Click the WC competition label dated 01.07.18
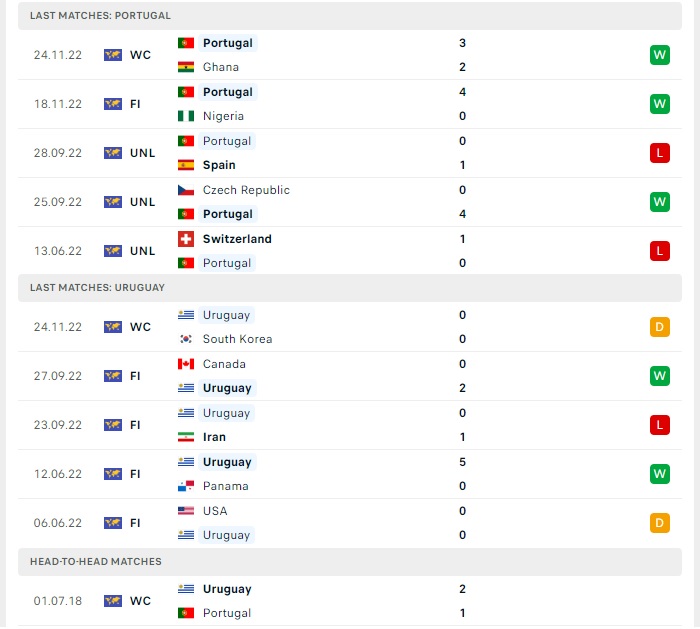This screenshot has width=700, height=629. 139,601
